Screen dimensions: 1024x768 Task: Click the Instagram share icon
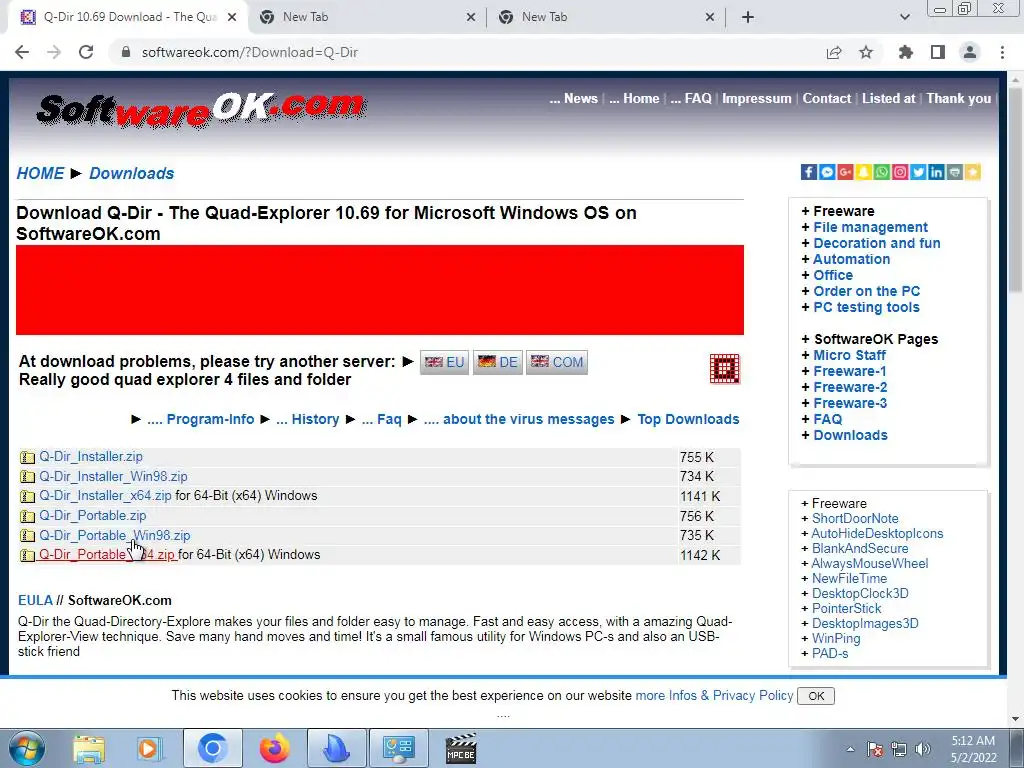(x=900, y=172)
